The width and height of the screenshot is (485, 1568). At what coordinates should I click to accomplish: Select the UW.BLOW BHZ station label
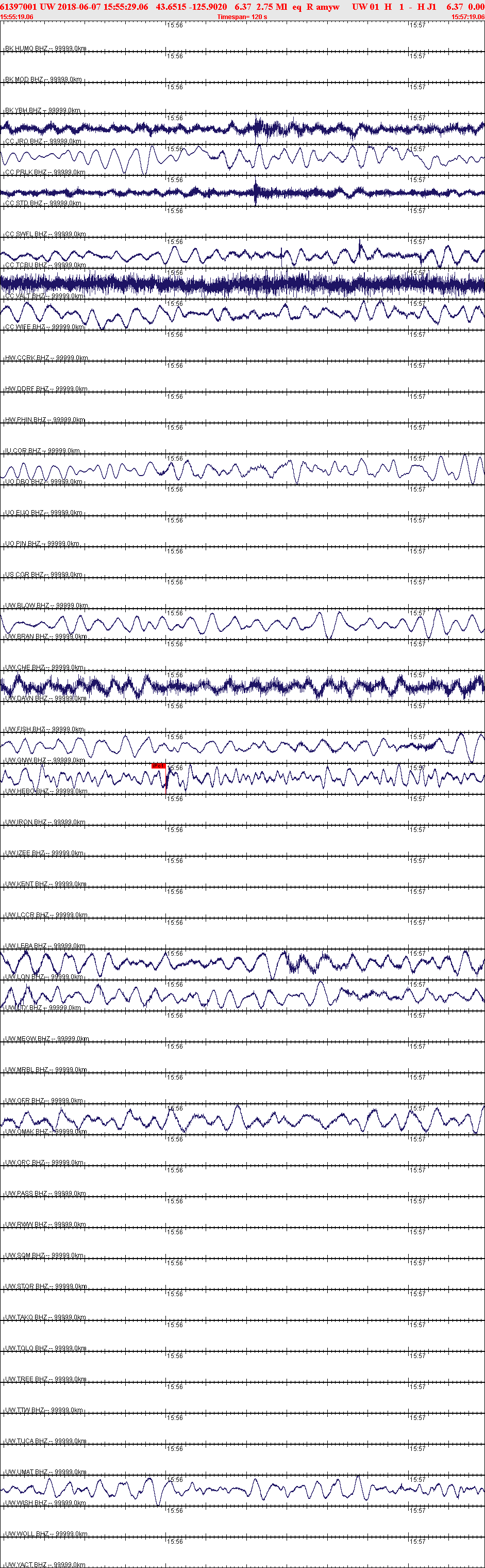46,606
